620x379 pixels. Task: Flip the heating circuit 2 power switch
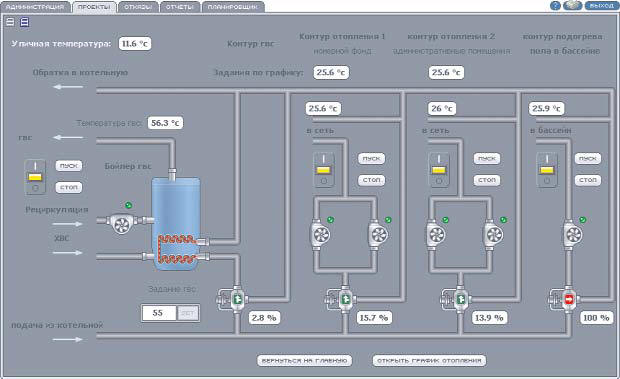coord(439,170)
